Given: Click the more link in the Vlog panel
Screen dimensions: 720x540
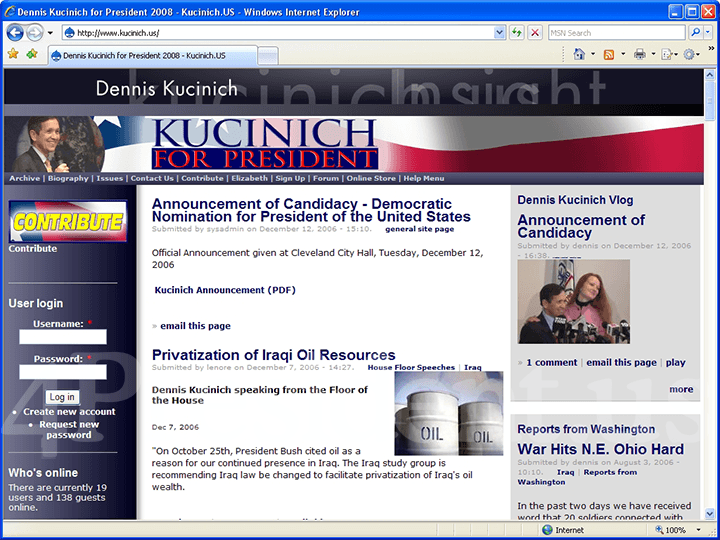Looking at the screenshot, I should tap(681, 389).
